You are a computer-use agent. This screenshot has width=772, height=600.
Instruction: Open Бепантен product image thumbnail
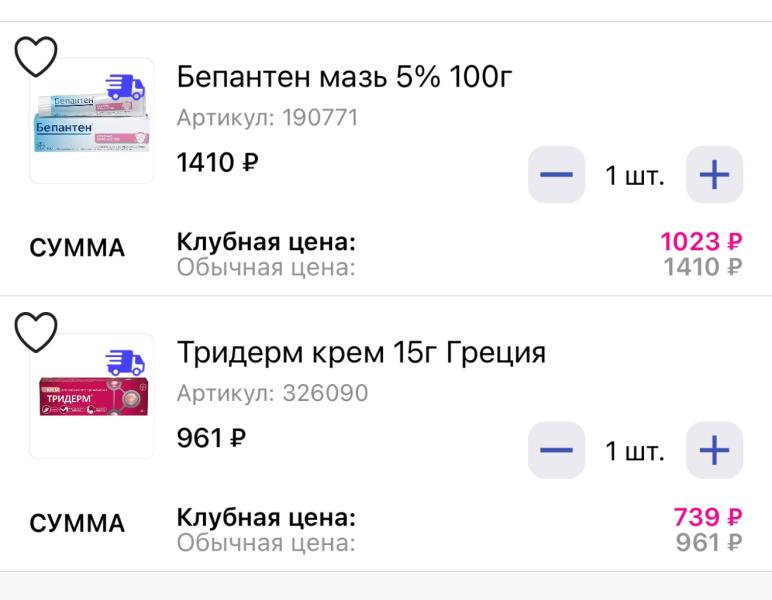tap(92, 121)
